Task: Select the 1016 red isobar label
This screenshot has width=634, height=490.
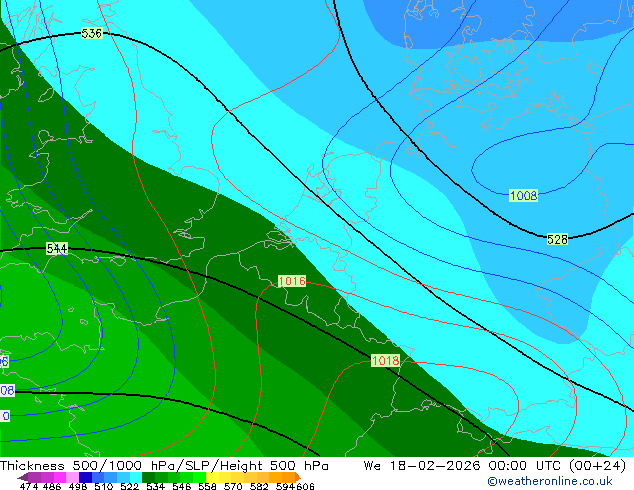Action: pyautogui.click(x=292, y=281)
